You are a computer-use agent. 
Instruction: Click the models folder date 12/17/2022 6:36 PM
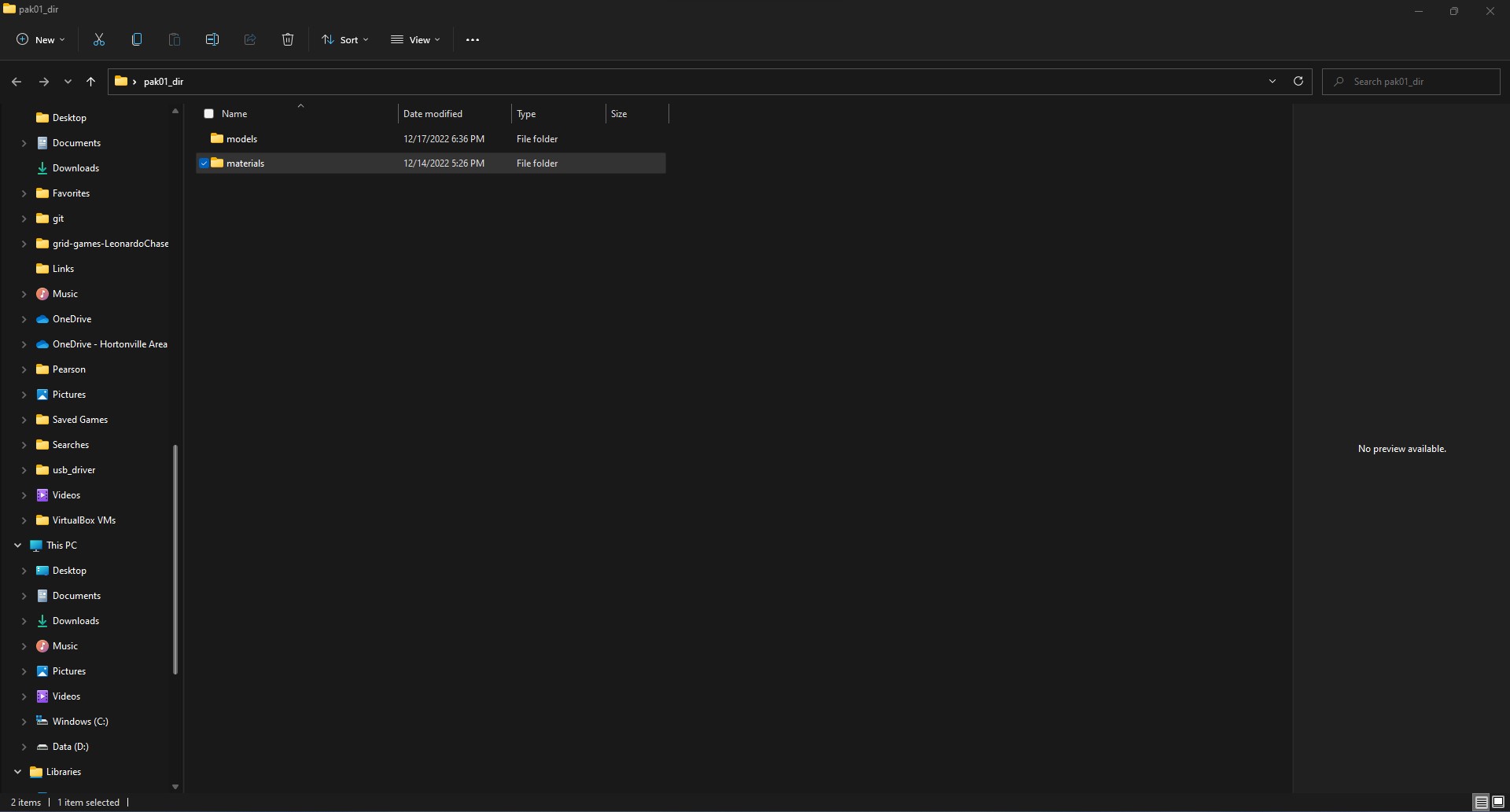pos(444,139)
